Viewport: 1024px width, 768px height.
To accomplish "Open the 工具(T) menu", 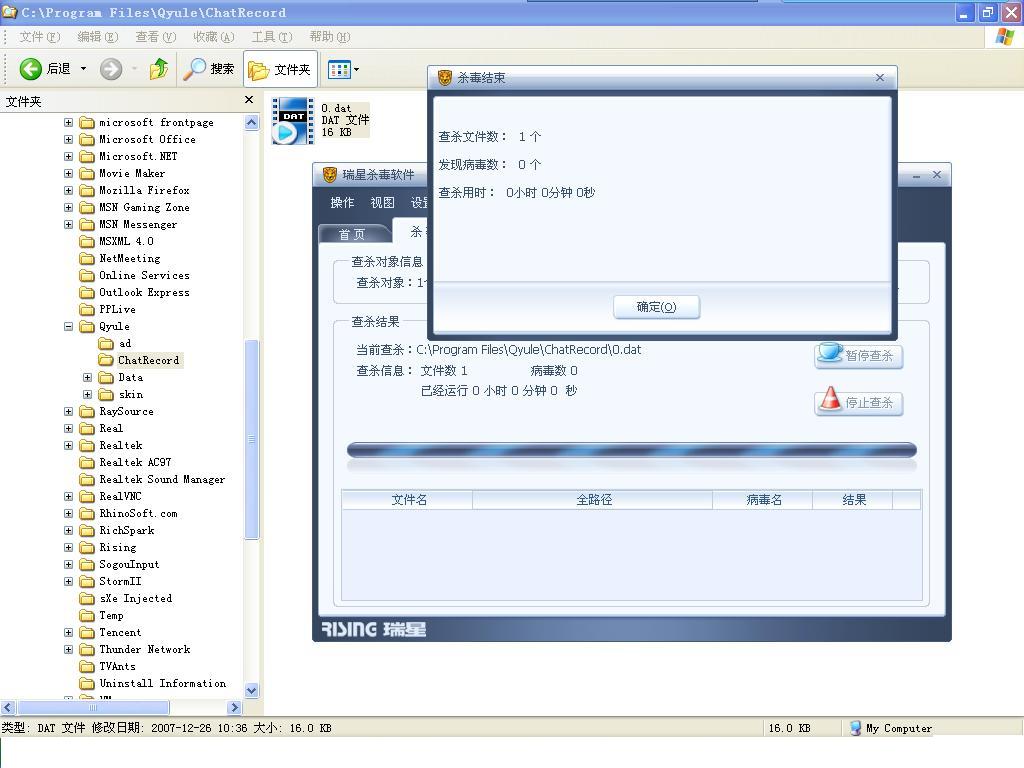I will click(x=272, y=37).
